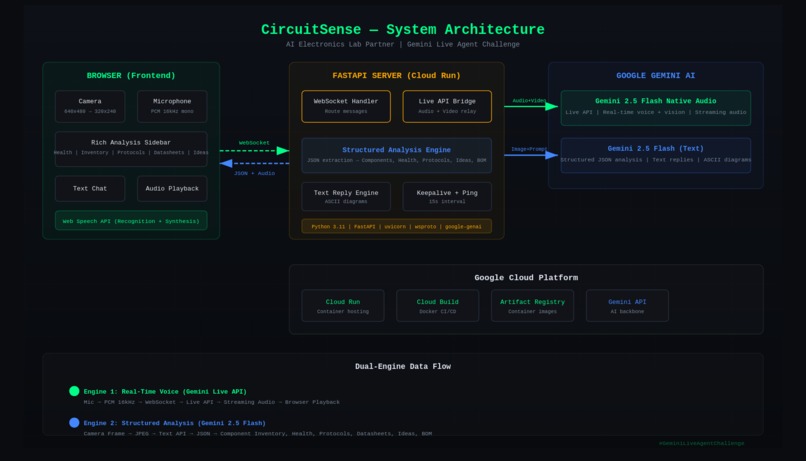Select the Microphone box

(172, 106)
